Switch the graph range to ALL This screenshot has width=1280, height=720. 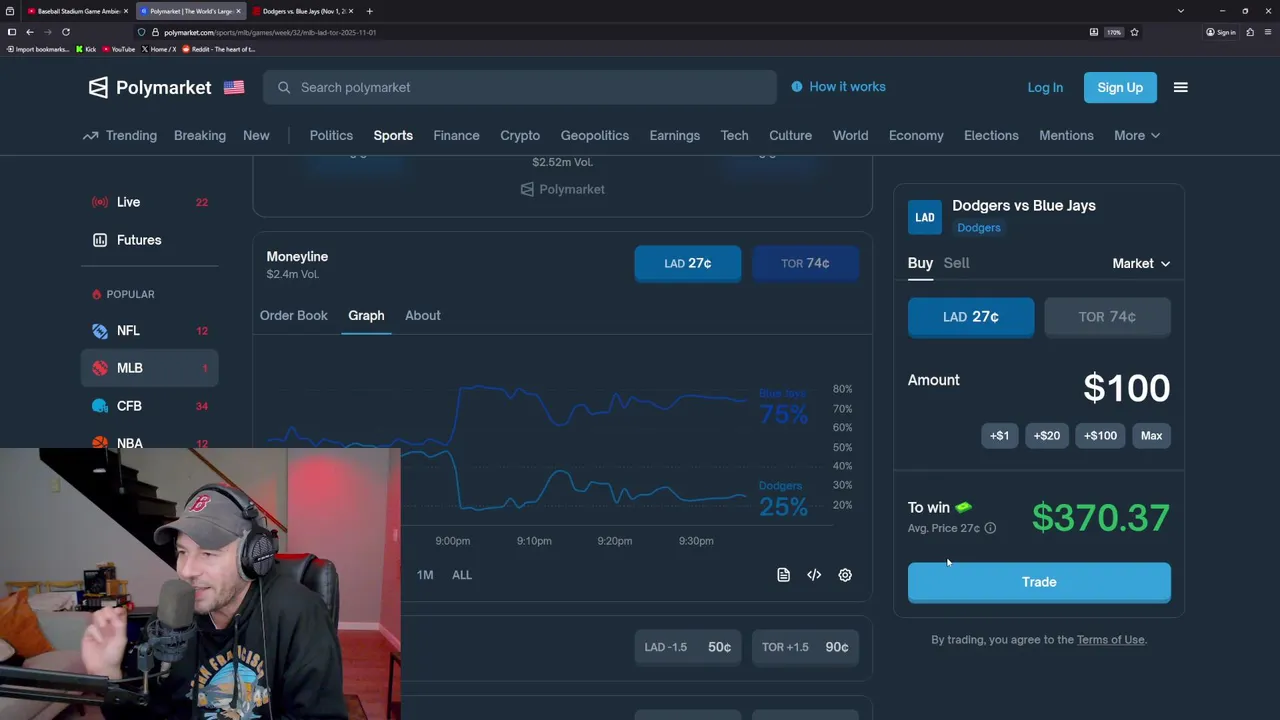[x=461, y=575]
